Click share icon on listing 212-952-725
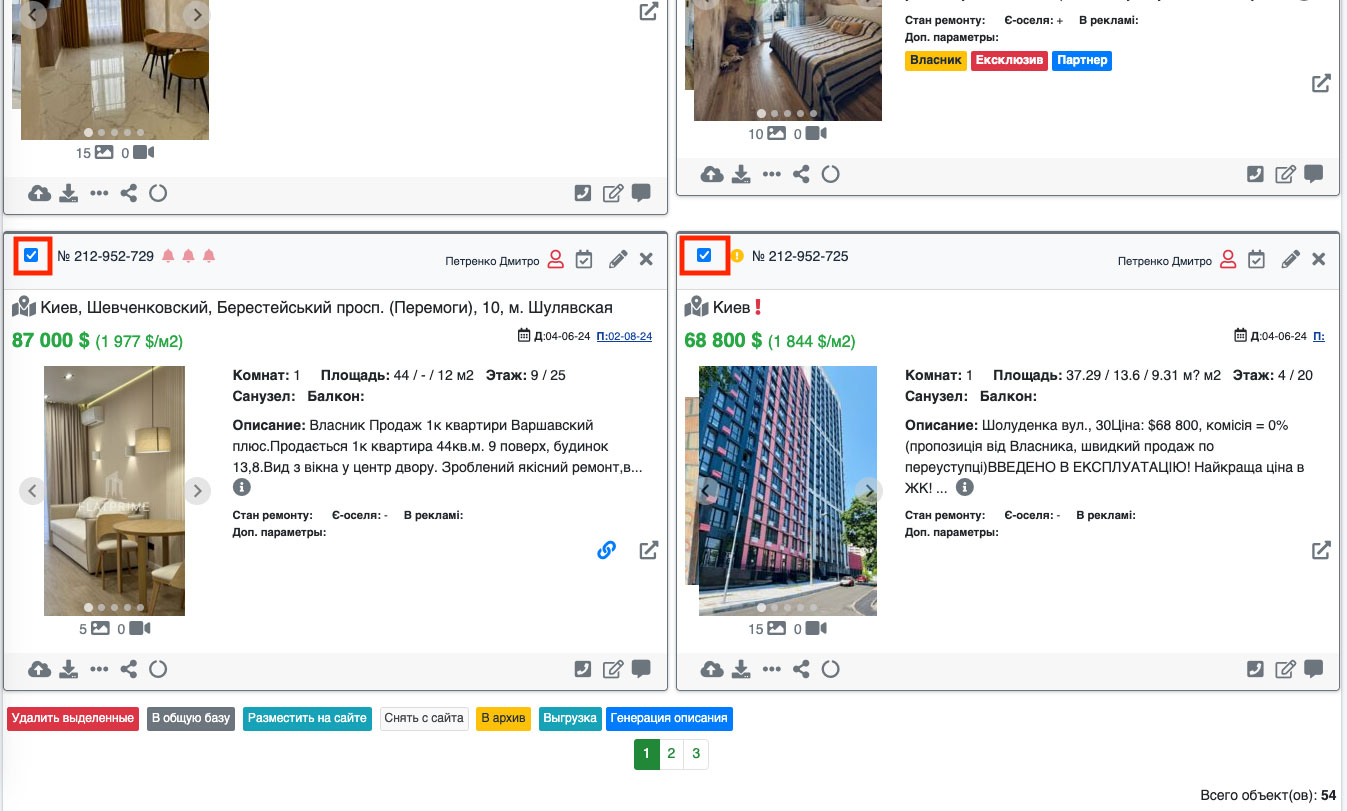The width and height of the screenshot is (1347, 811). pyautogui.click(x=801, y=669)
